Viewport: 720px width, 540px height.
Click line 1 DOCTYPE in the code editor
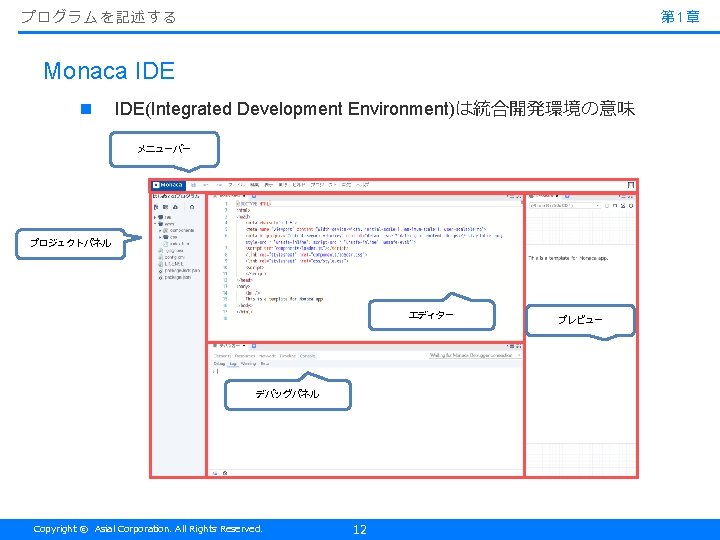click(x=253, y=203)
